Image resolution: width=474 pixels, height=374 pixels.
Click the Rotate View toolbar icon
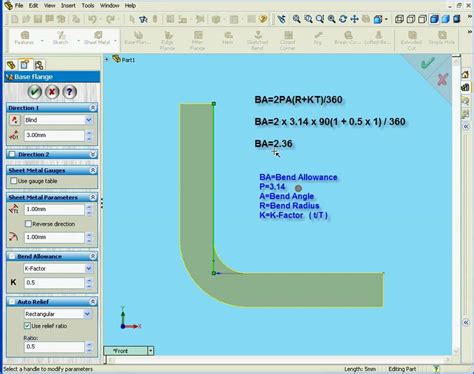(343, 19)
